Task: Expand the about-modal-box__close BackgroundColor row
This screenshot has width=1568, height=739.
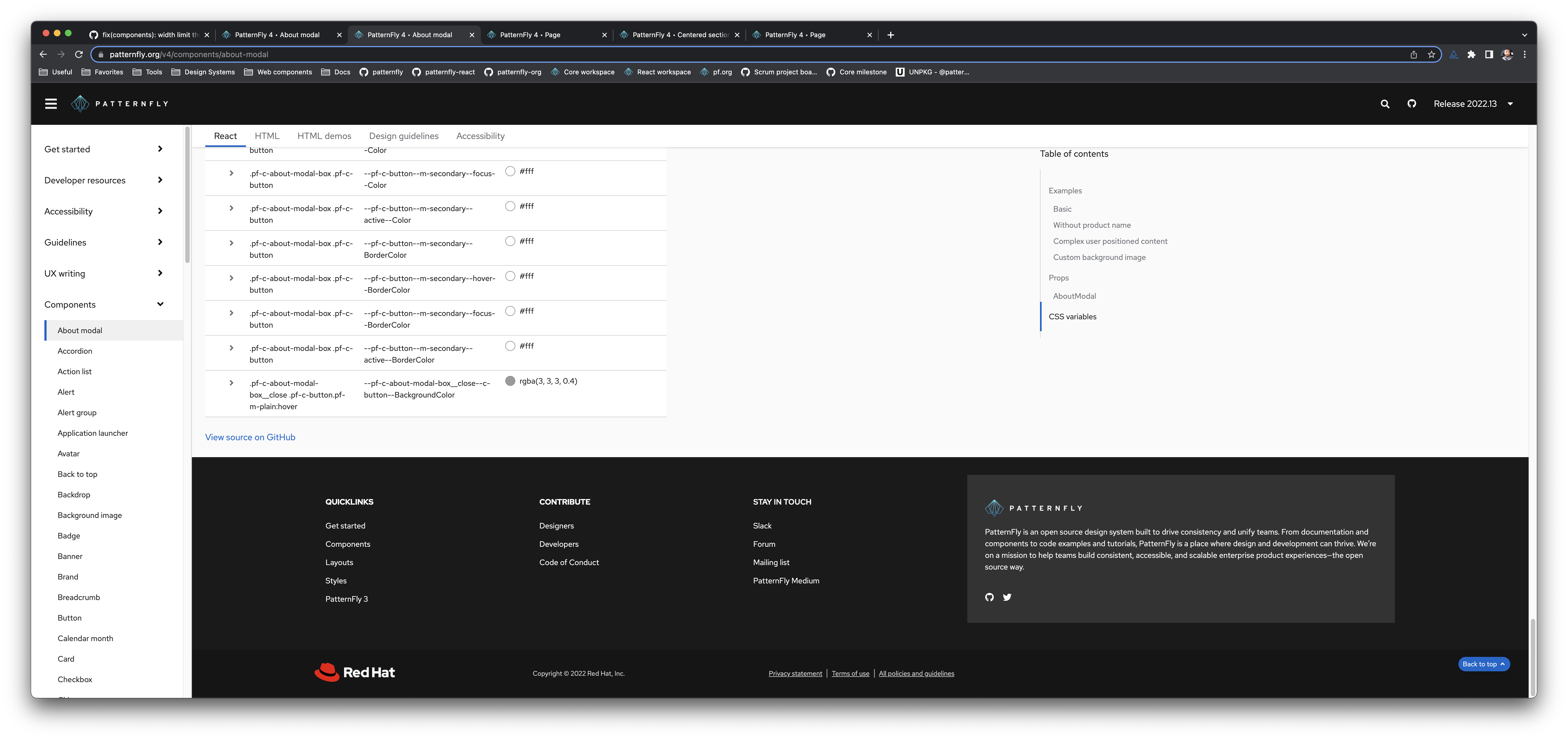Action: tap(231, 383)
